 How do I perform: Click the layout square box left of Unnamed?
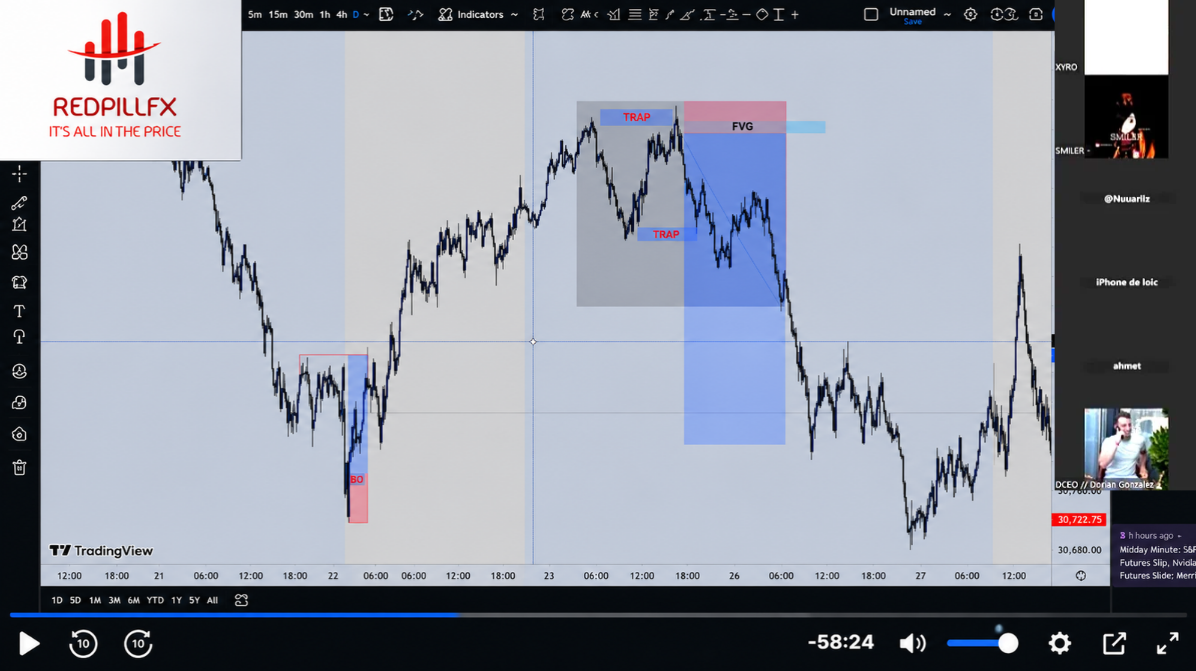click(870, 14)
